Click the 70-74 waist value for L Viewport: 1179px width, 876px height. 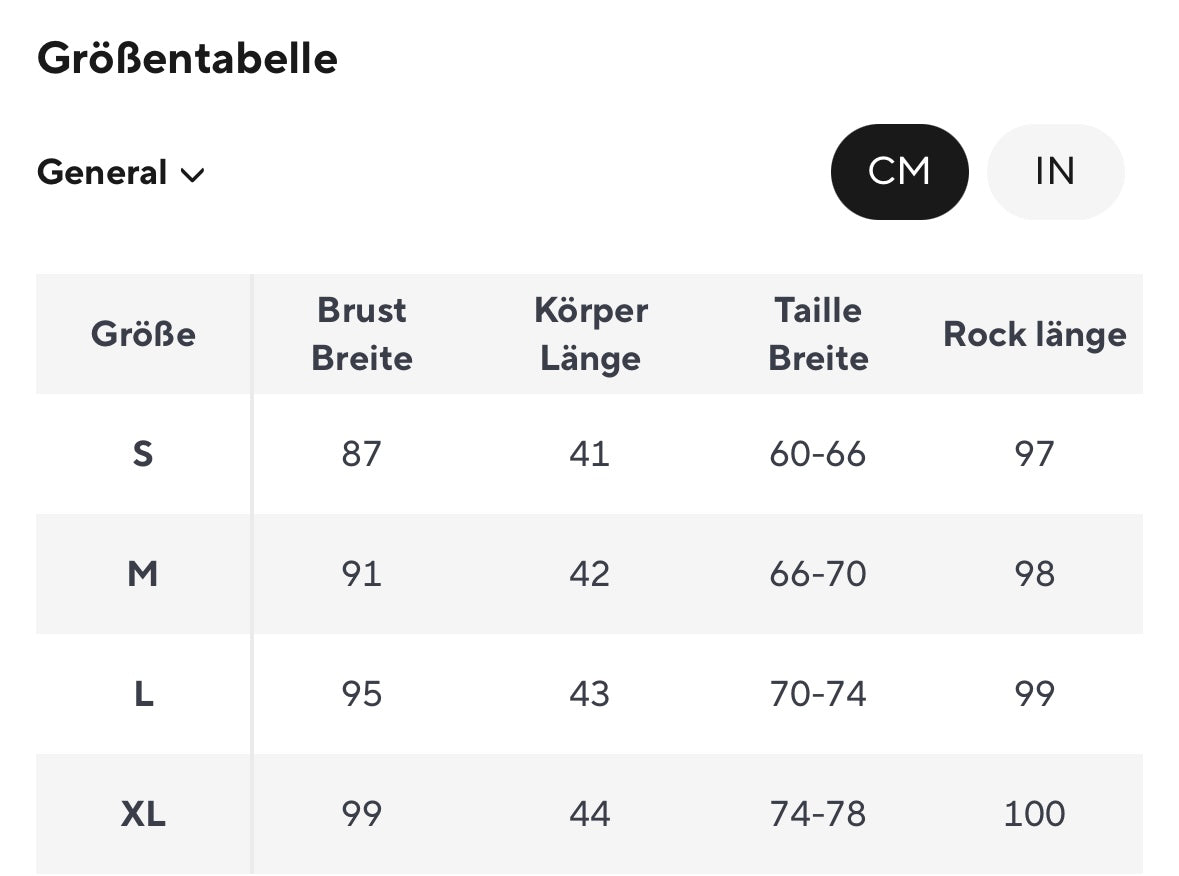[818, 694]
